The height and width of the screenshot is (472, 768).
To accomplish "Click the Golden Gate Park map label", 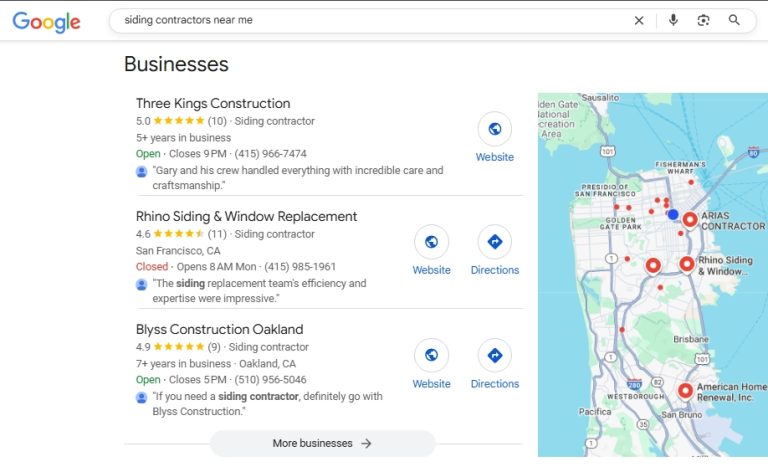I will tap(621, 224).
